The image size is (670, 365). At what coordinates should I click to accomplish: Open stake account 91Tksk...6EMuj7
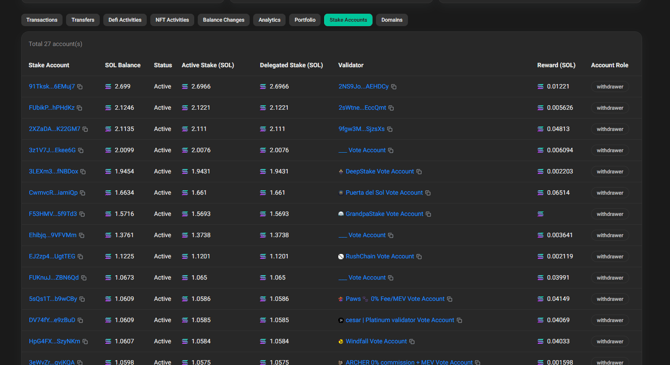click(52, 86)
